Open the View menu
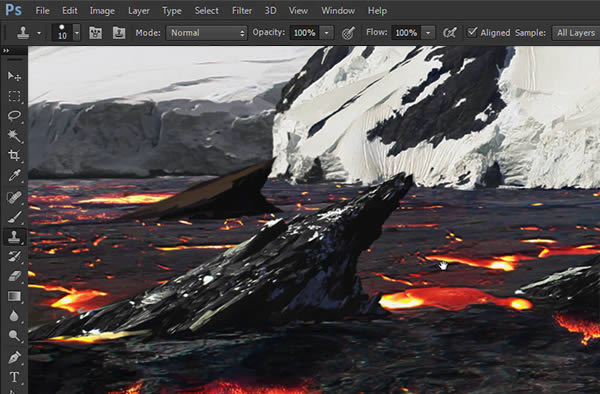600x394 pixels. [x=298, y=11]
